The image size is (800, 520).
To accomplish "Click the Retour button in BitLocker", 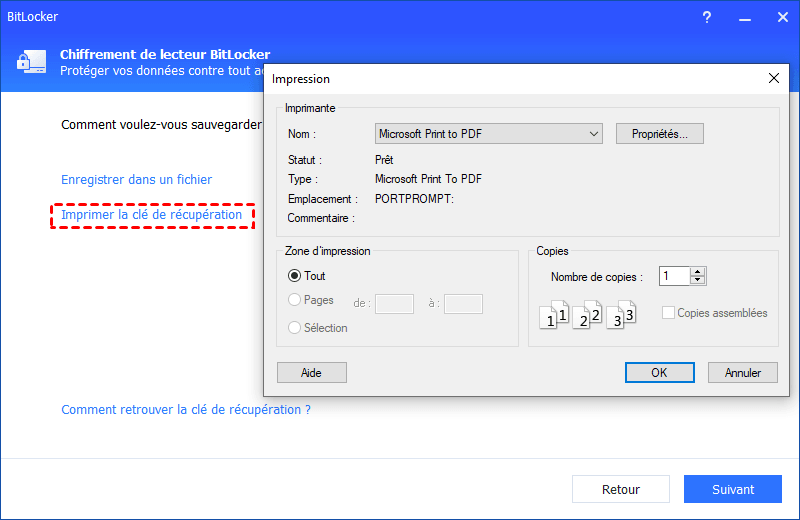I will click(x=621, y=489).
